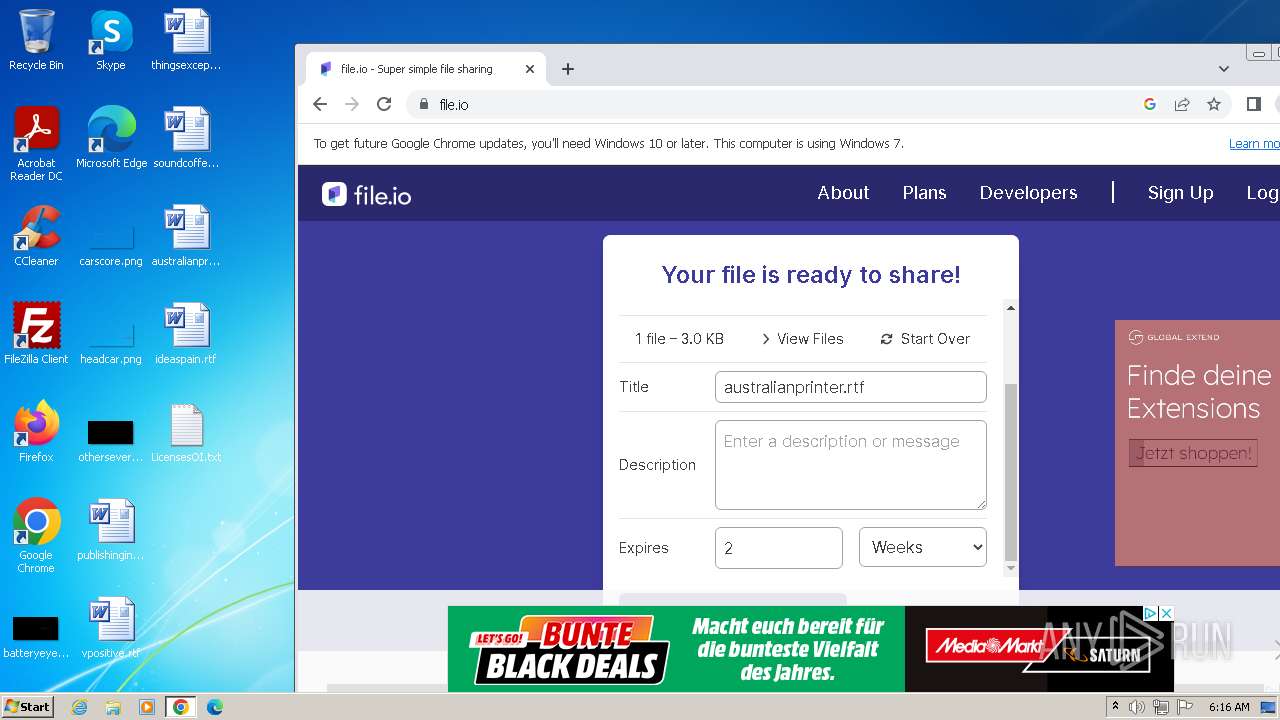1280x720 pixels.
Task: Open Windows Explorer from the taskbar
Action: tap(113, 707)
